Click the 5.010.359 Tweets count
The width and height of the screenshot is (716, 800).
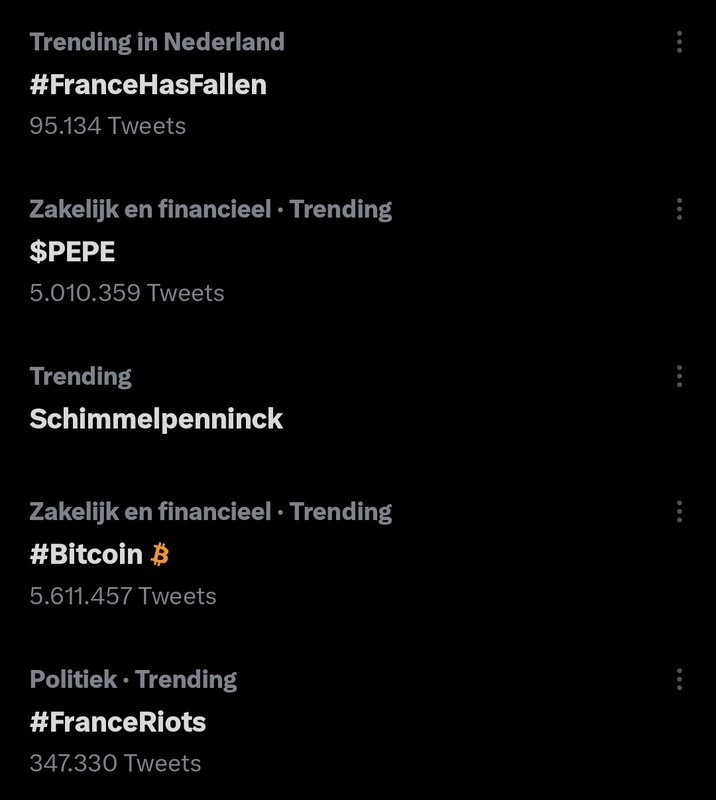127,293
